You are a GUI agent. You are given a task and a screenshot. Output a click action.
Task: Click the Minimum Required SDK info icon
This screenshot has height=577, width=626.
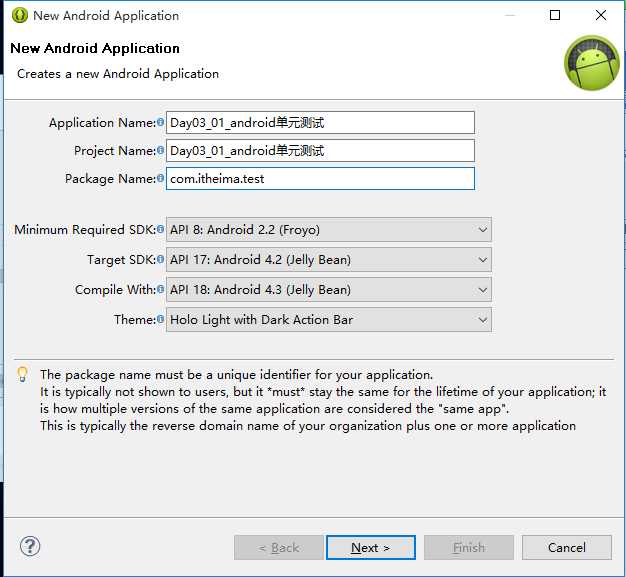(160, 229)
